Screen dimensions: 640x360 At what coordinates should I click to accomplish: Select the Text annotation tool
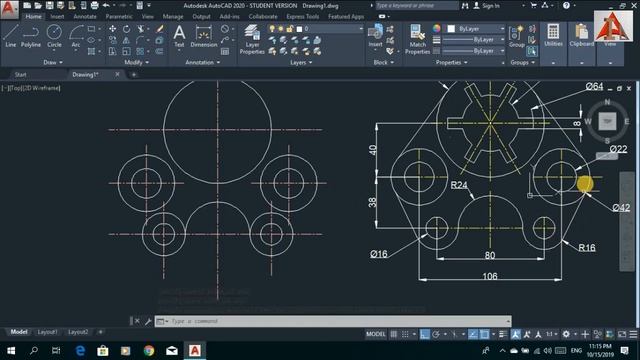179,36
